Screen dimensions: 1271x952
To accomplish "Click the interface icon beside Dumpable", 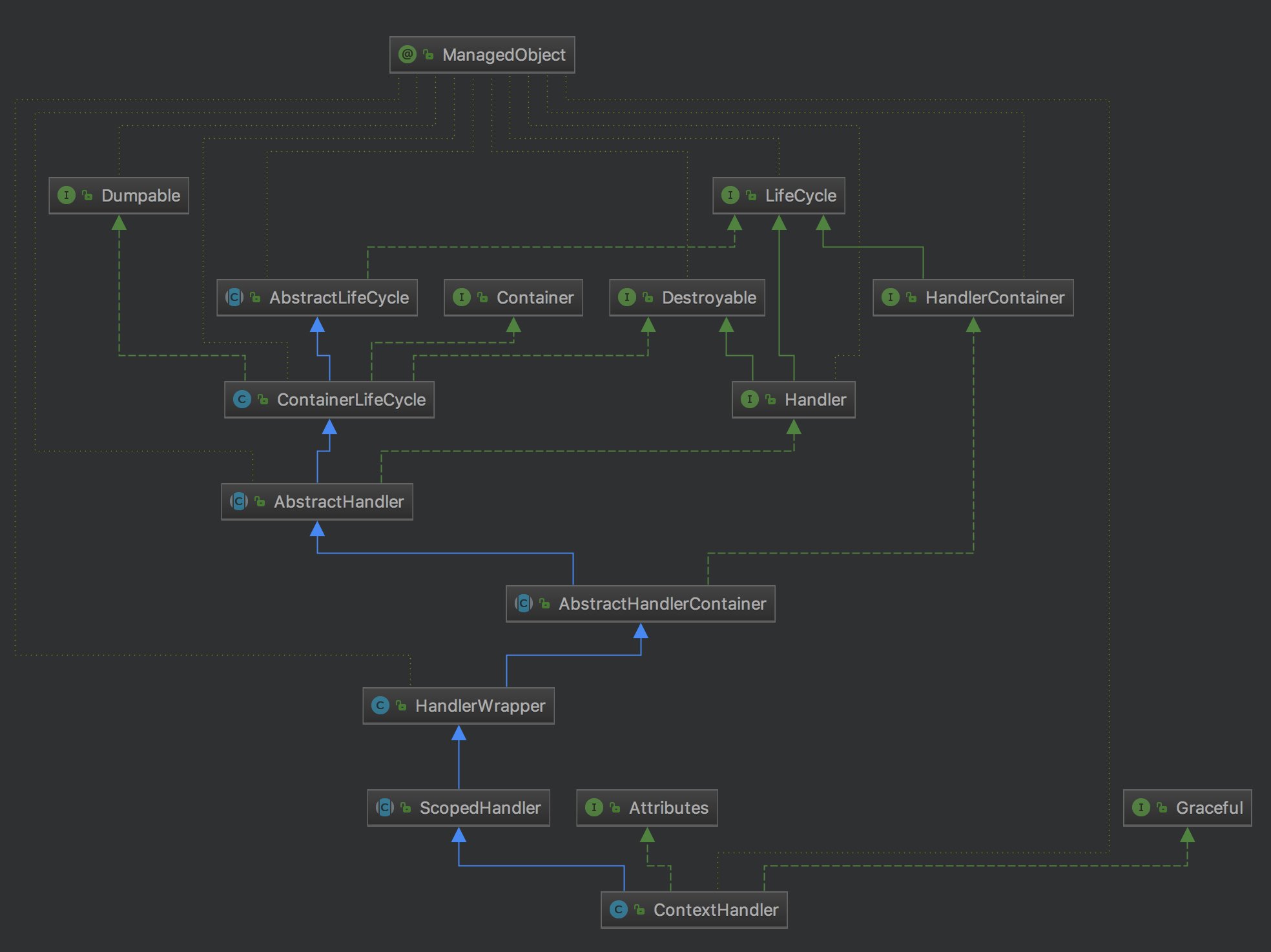I will (67, 195).
